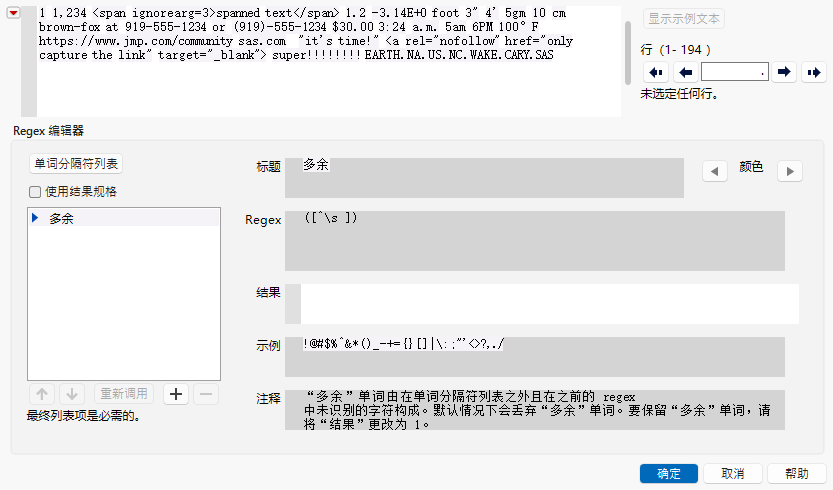Go to the first row
The image size is (833, 490).
(656, 72)
